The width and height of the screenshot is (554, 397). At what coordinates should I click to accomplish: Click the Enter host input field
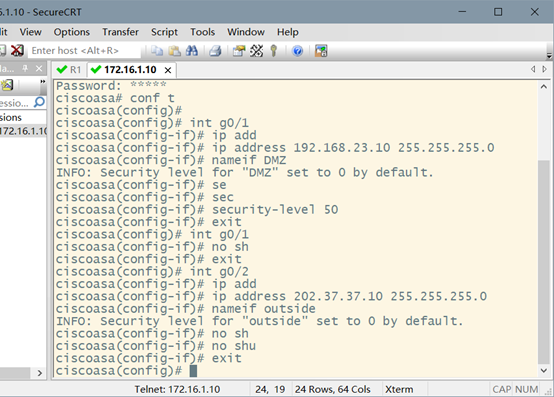point(85,51)
